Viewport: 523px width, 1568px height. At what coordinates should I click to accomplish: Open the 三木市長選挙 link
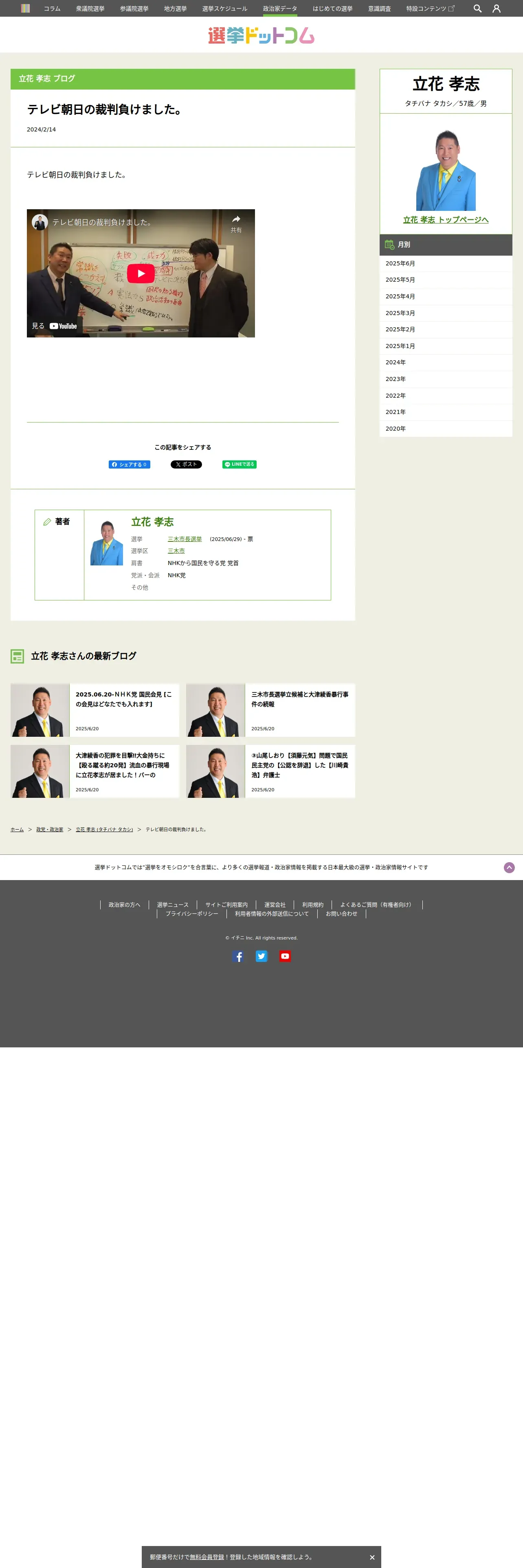185,539
